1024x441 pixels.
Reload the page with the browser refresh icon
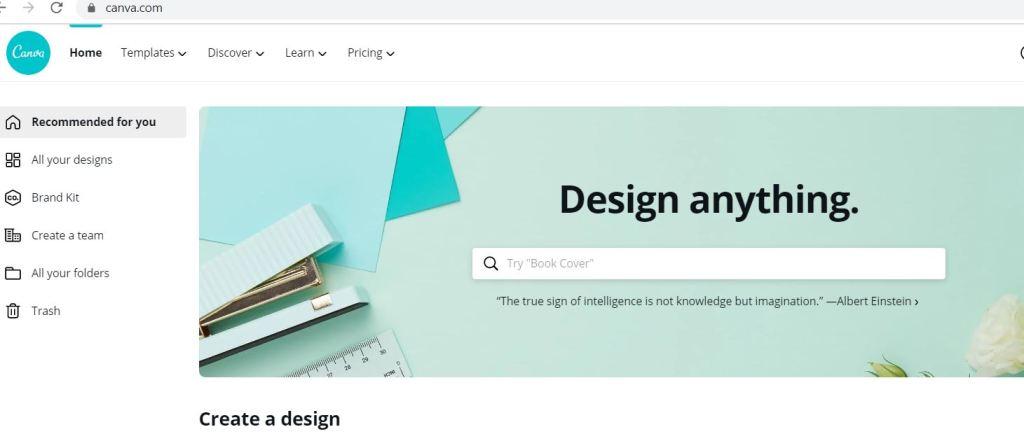(x=56, y=8)
